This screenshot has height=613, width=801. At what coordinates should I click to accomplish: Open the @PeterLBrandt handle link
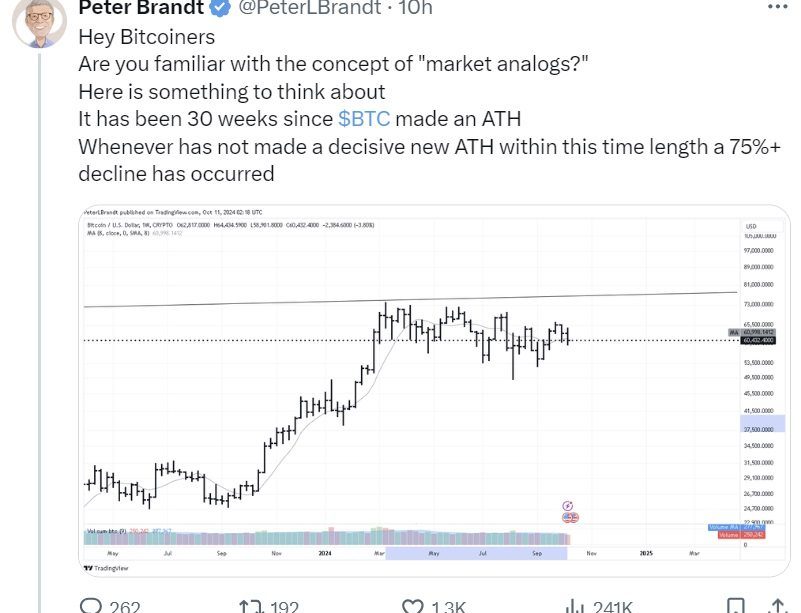coord(310,8)
